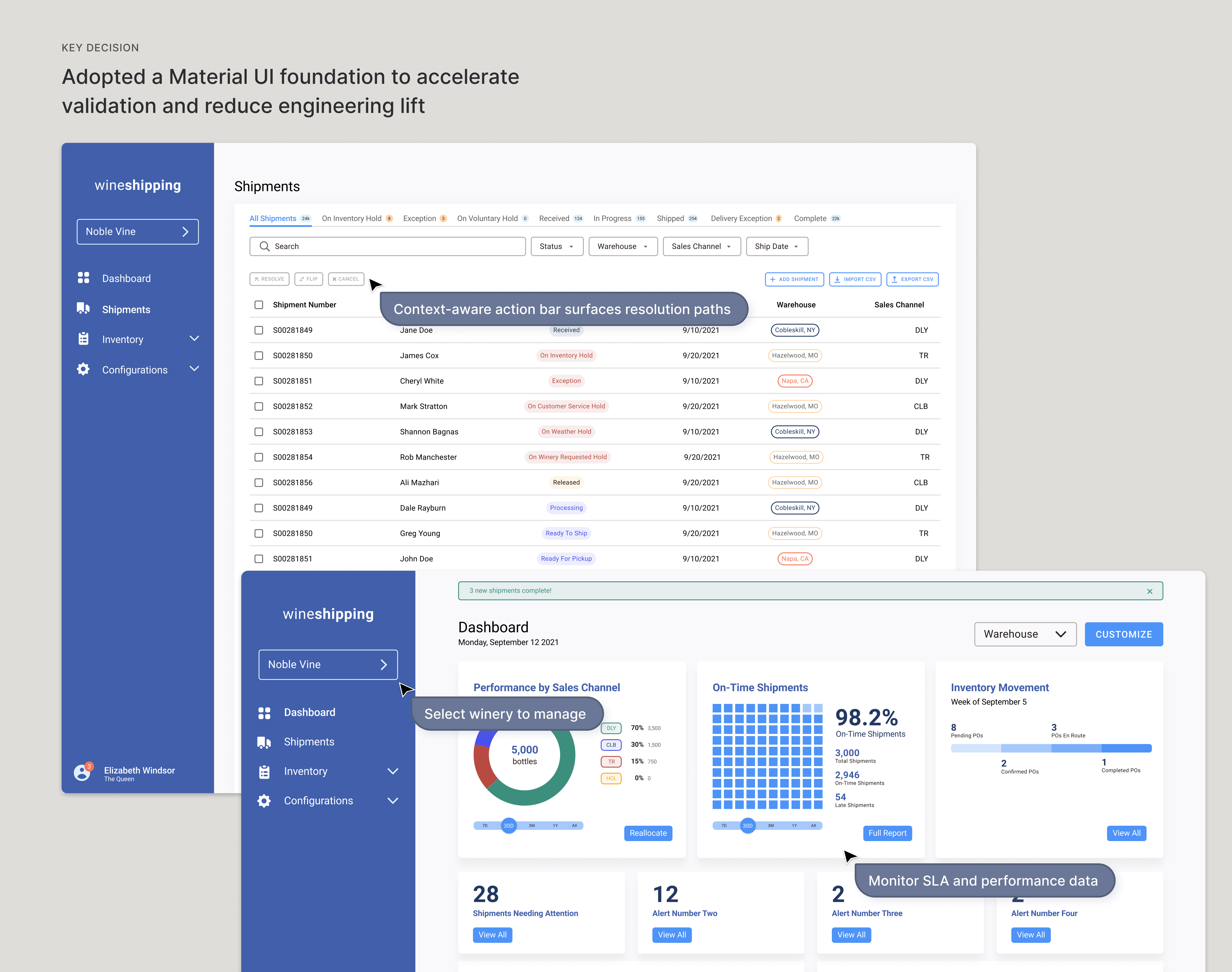Screen dimensions: 1232x972
Task: Open the Delivery Exception tab
Action: pos(741,218)
